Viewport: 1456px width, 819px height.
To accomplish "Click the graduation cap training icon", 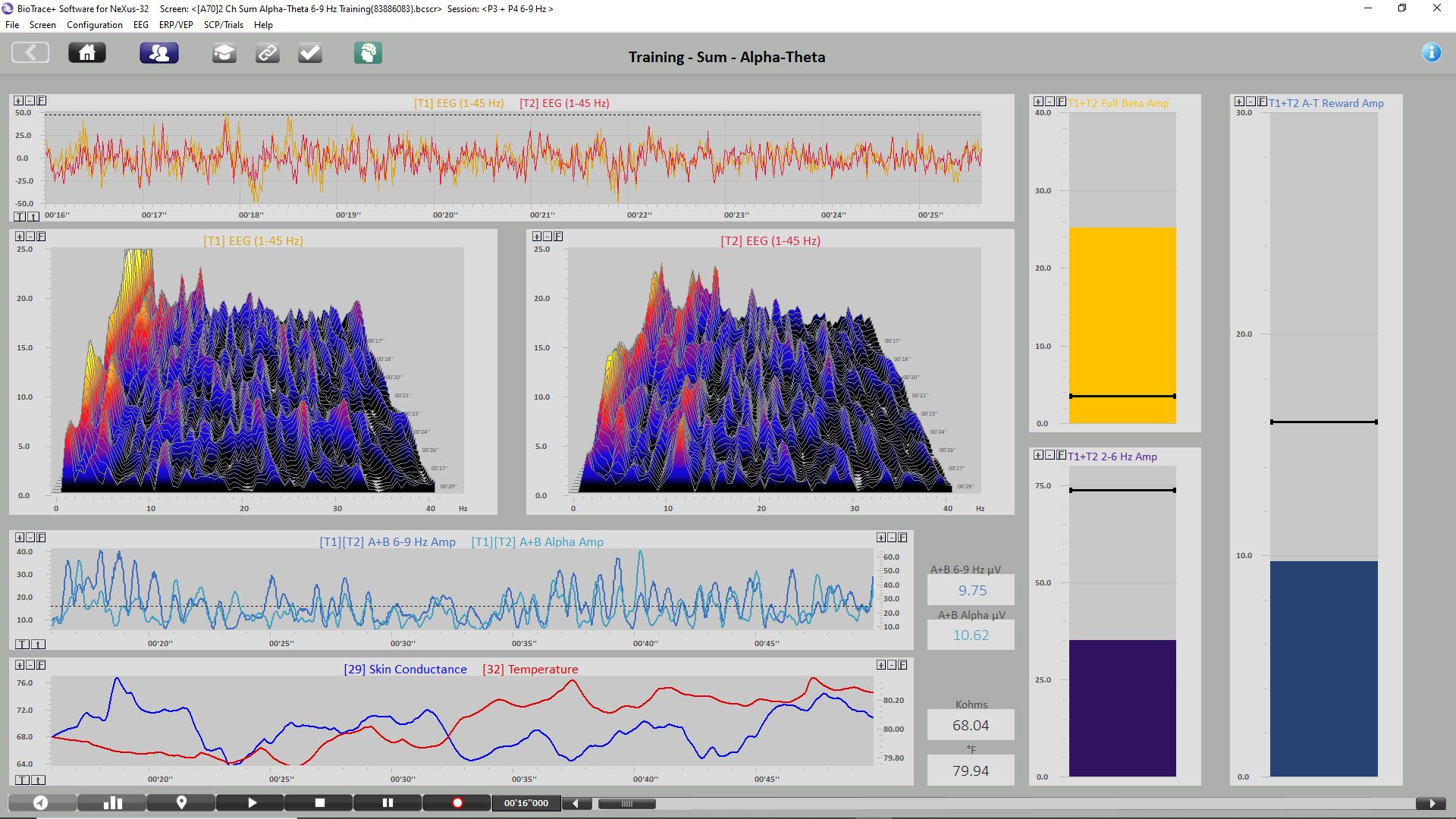I will click(x=224, y=53).
